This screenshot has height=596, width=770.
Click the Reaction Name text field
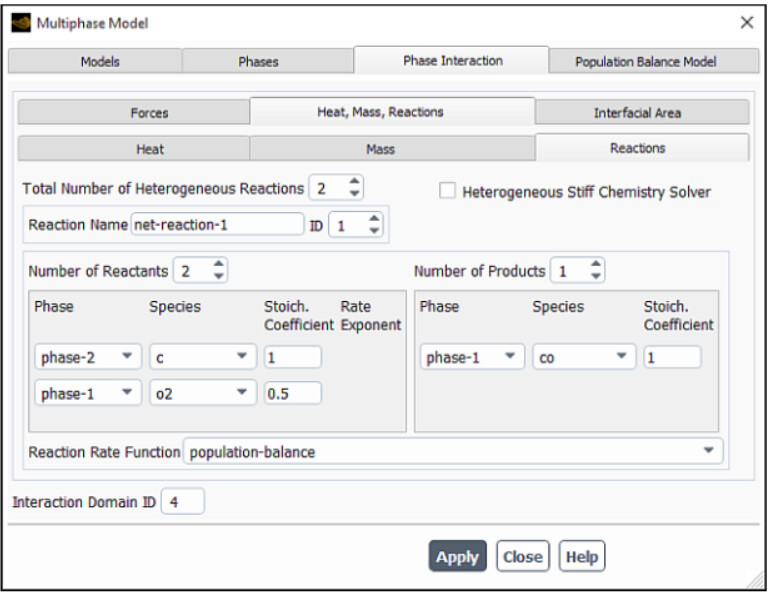(217, 225)
